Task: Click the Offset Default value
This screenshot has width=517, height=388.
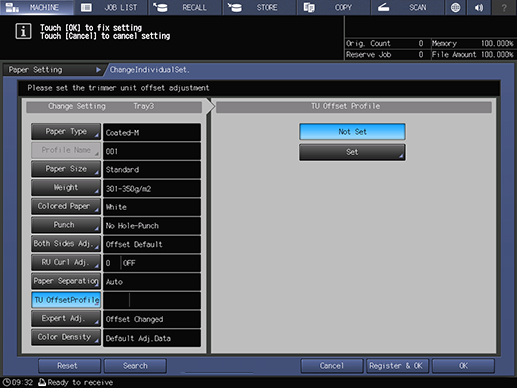Action: [152, 244]
